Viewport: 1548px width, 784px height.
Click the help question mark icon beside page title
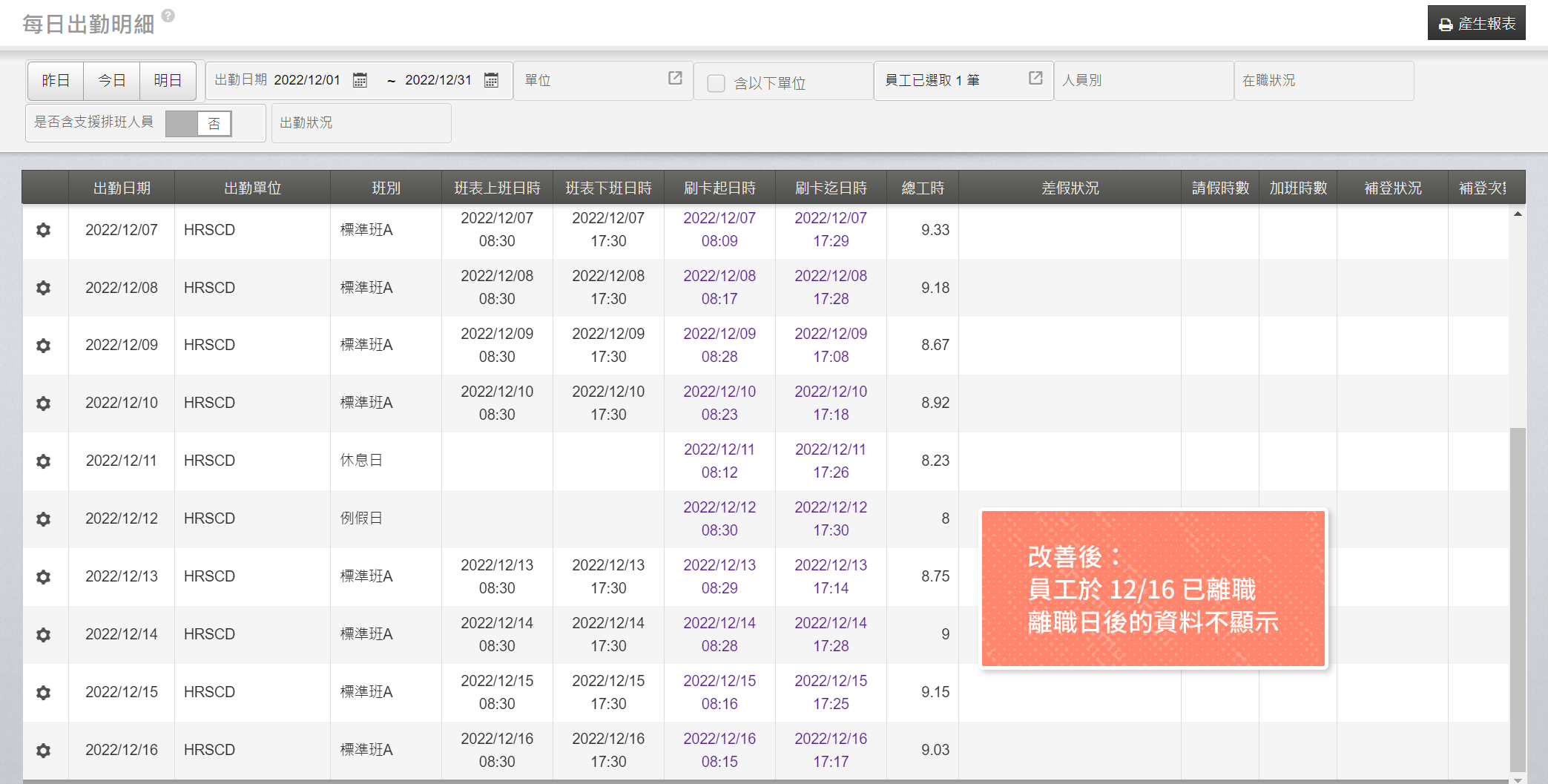point(168,16)
